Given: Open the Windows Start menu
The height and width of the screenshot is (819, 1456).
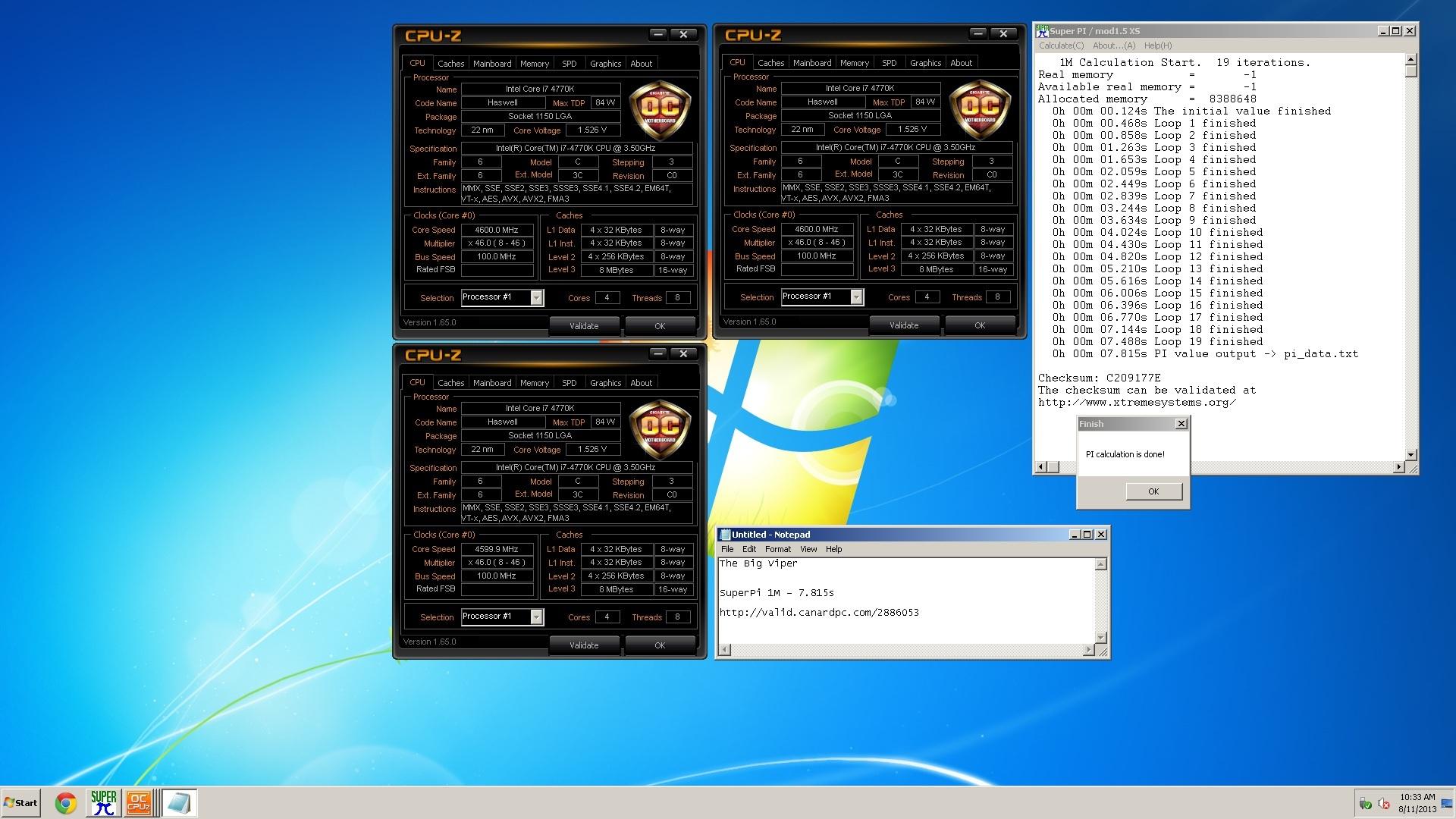Looking at the screenshot, I should coord(20,803).
